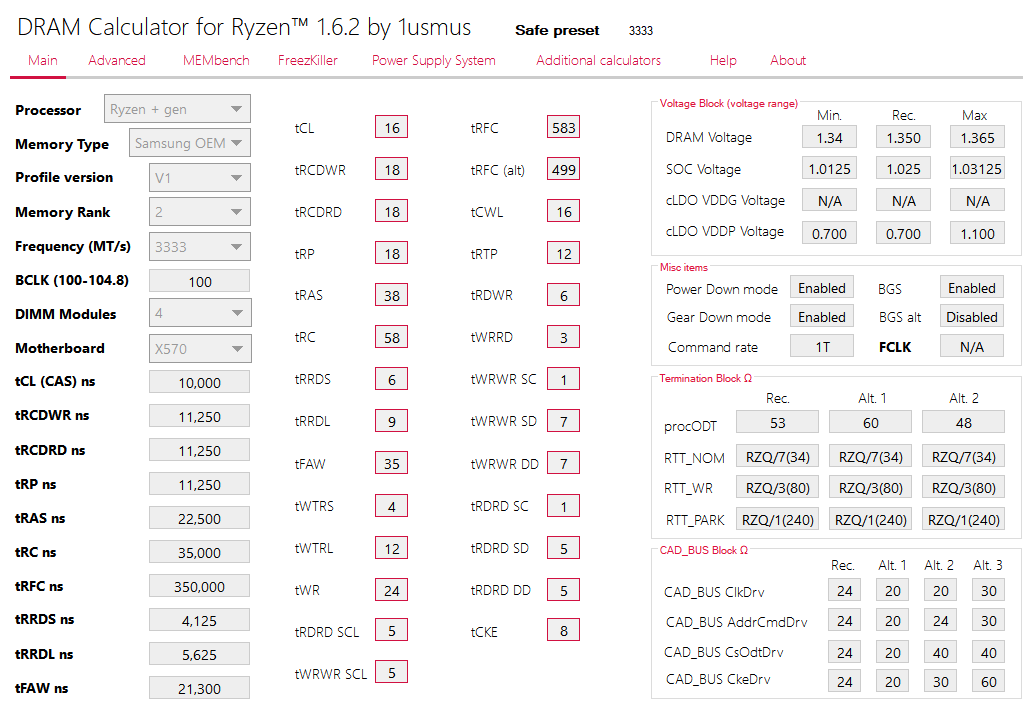Select the tWTRL timing value box
1030x708 pixels.
tap(392, 548)
